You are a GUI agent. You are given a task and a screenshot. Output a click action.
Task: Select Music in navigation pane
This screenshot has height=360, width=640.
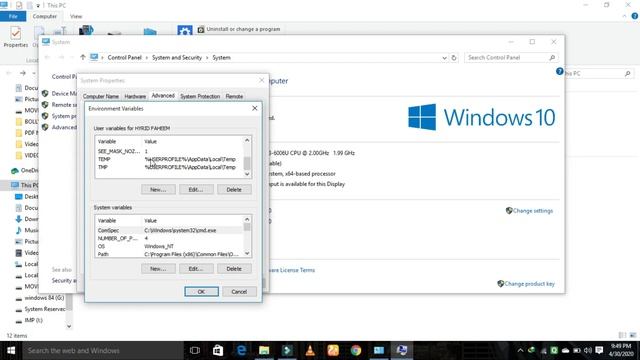27,230
